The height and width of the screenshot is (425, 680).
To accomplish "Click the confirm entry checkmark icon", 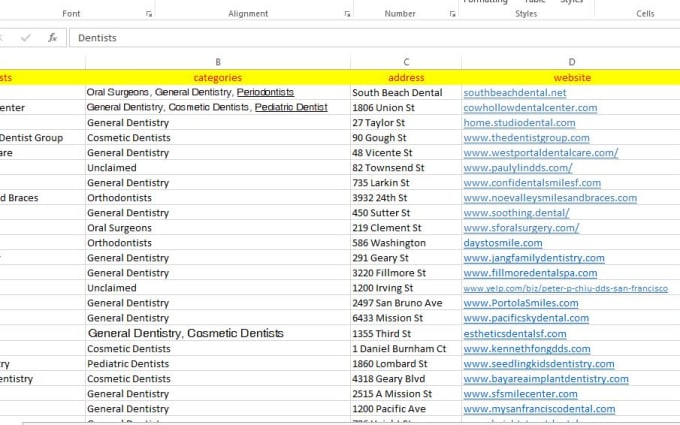I will coord(26,38).
